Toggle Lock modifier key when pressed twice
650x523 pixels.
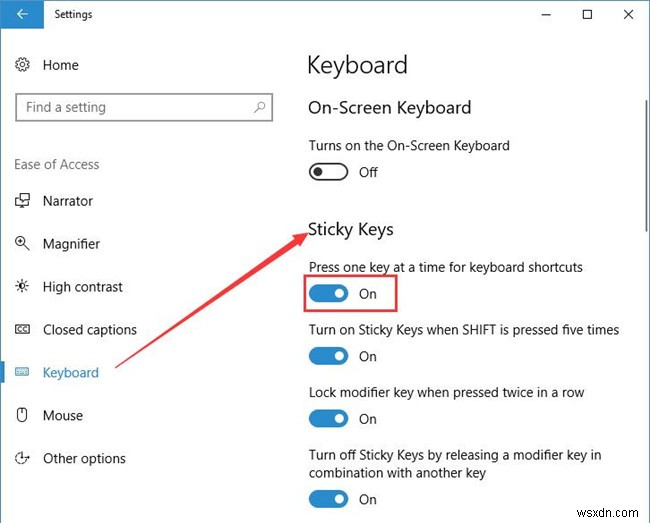(328, 419)
